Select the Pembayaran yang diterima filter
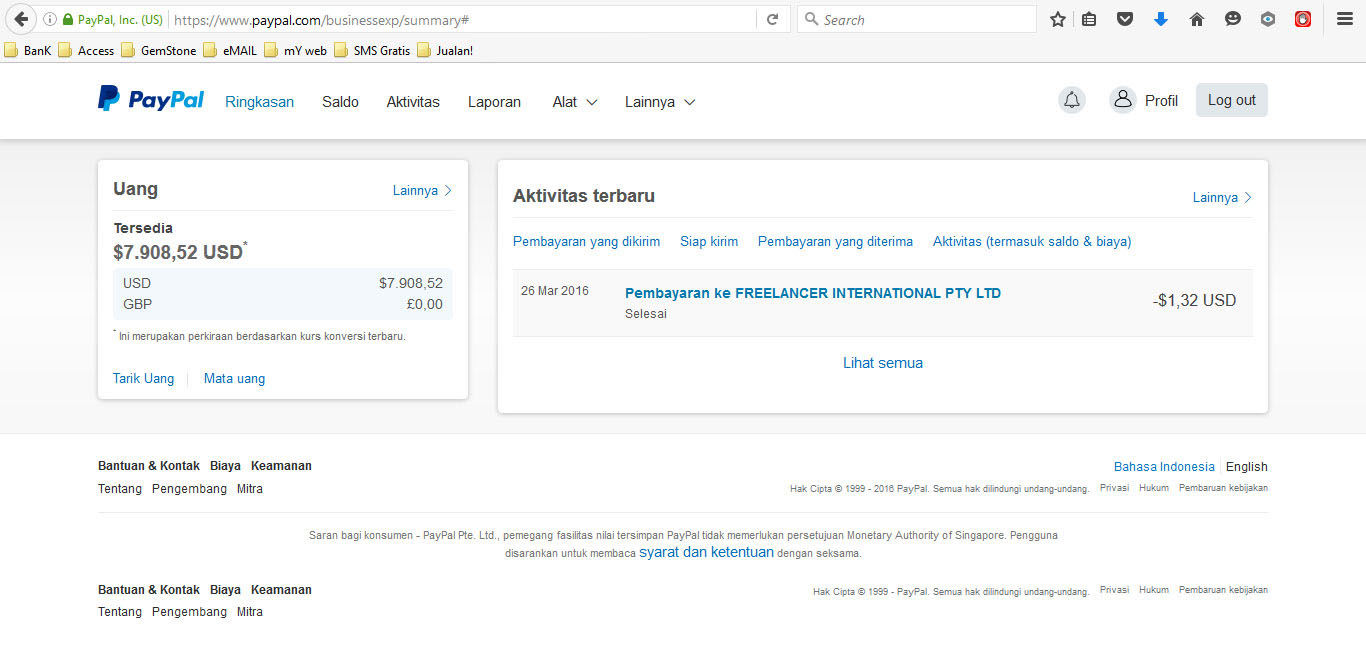1366x646 pixels. (835, 241)
